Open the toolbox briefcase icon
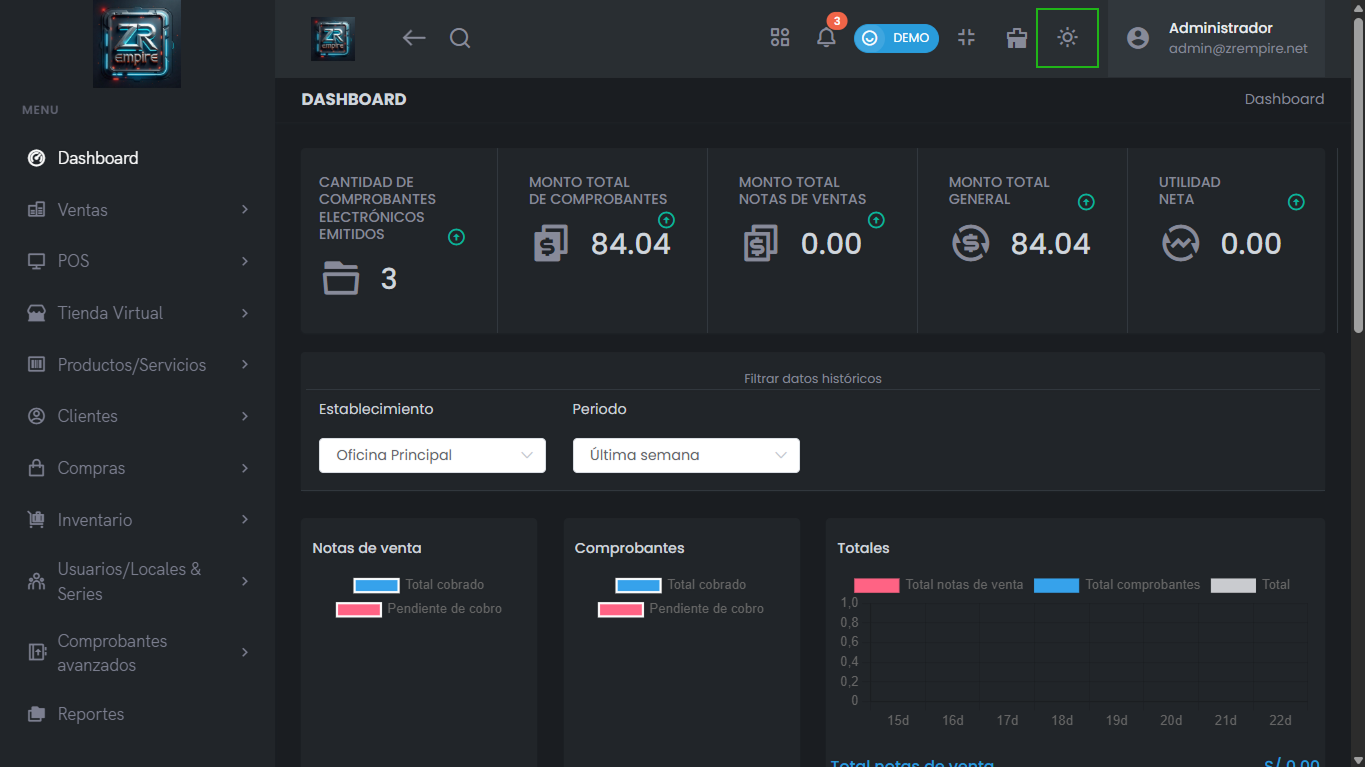 point(1017,38)
